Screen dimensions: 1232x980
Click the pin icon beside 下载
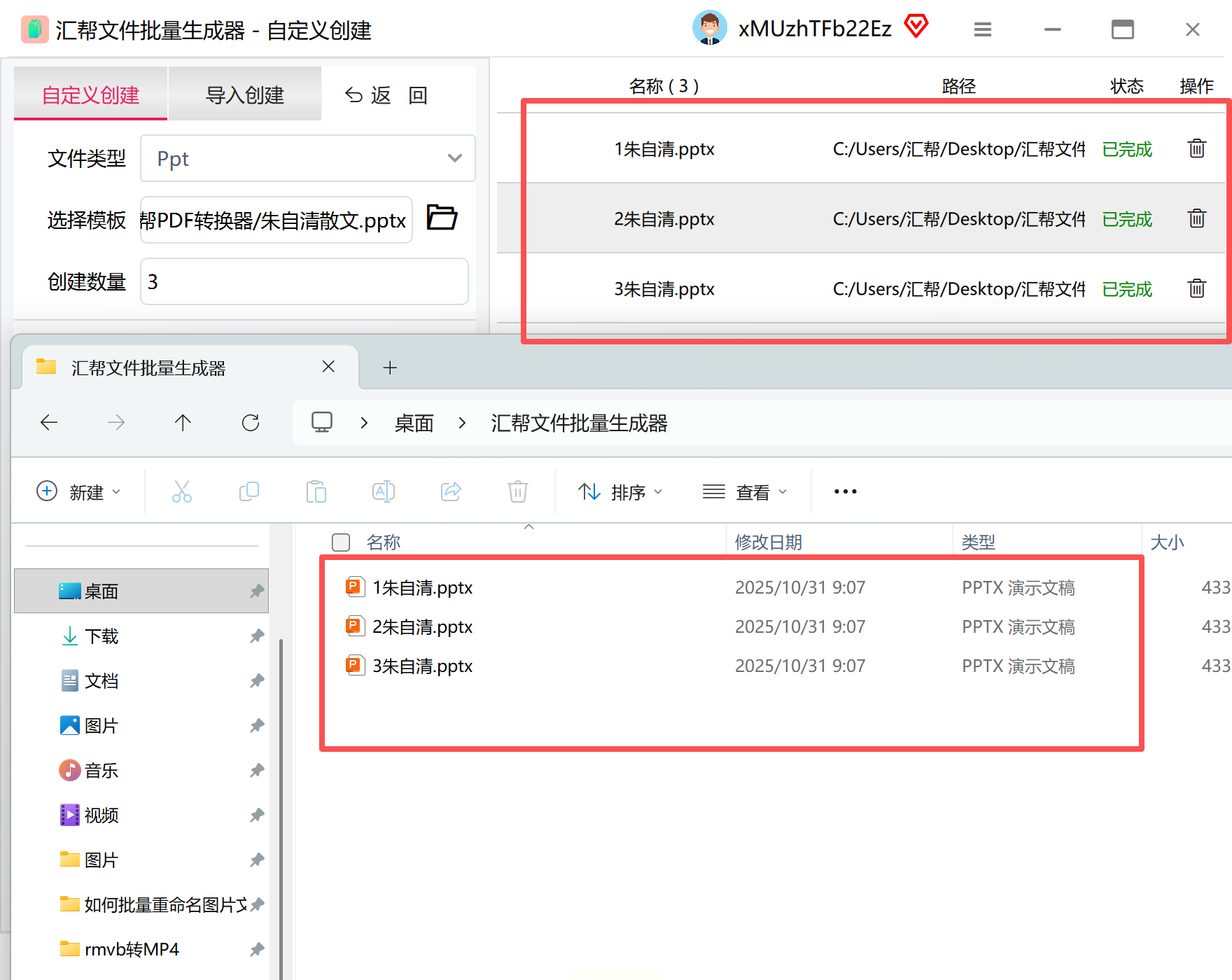click(257, 636)
